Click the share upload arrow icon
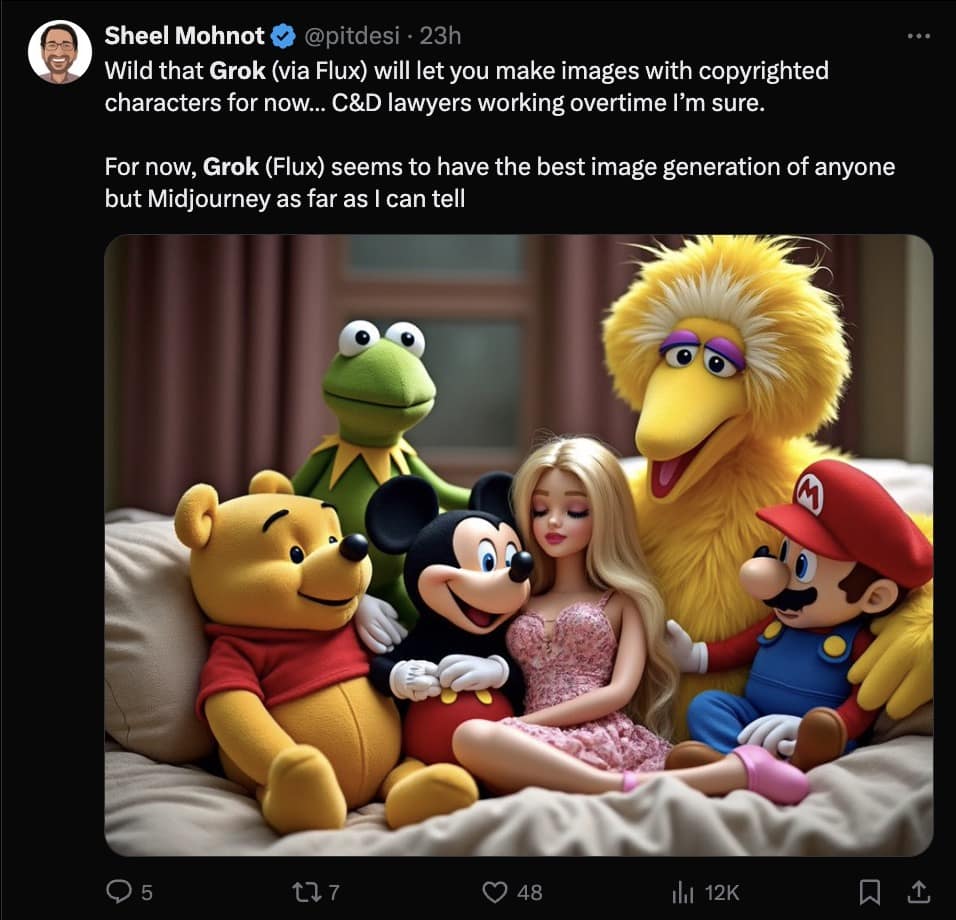 coord(917,889)
